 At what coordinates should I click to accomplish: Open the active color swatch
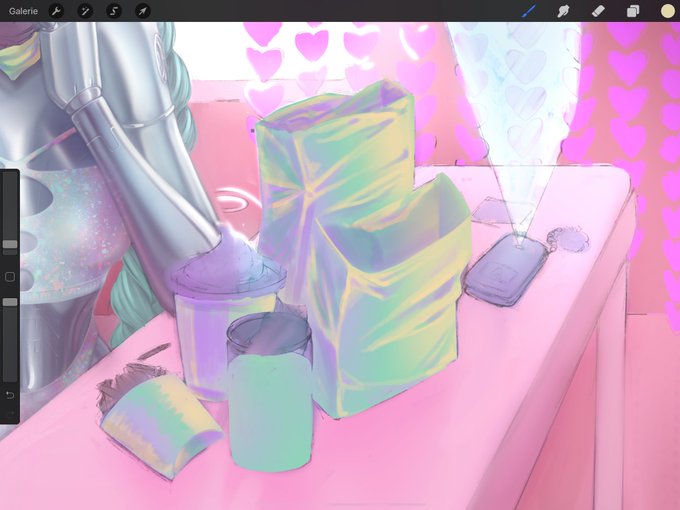pos(667,11)
